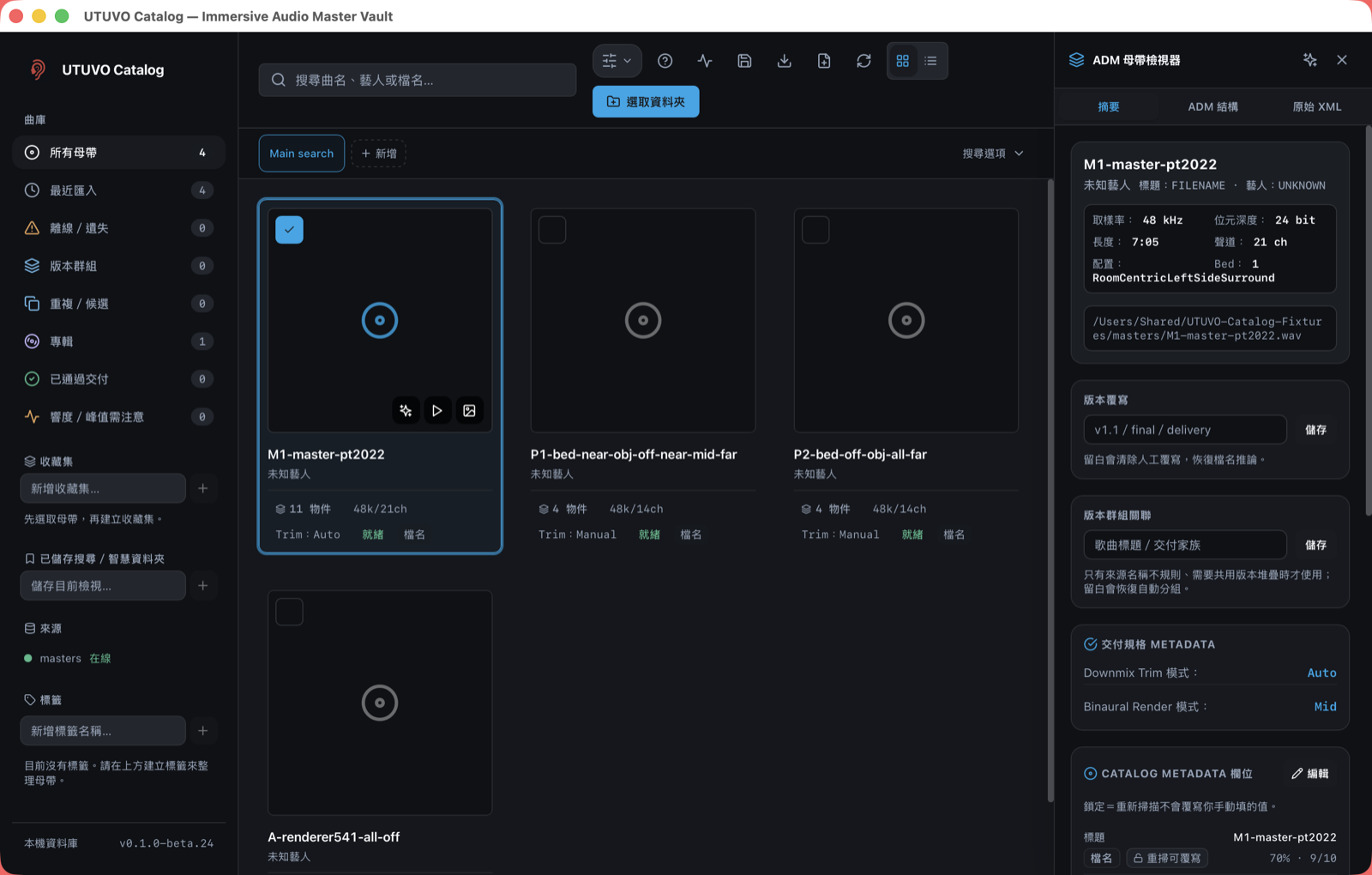Open the filter sliders dropdown in toolbar
Screen dimensions: 1372x875
tap(617, 61)
